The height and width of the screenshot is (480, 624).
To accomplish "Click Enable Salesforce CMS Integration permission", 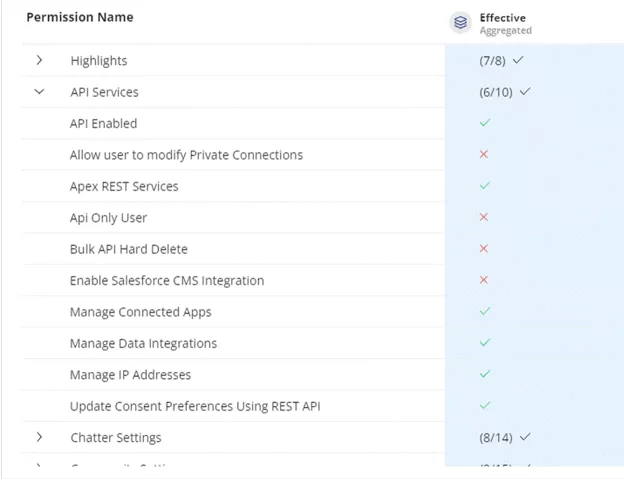I will click(167, 281).
